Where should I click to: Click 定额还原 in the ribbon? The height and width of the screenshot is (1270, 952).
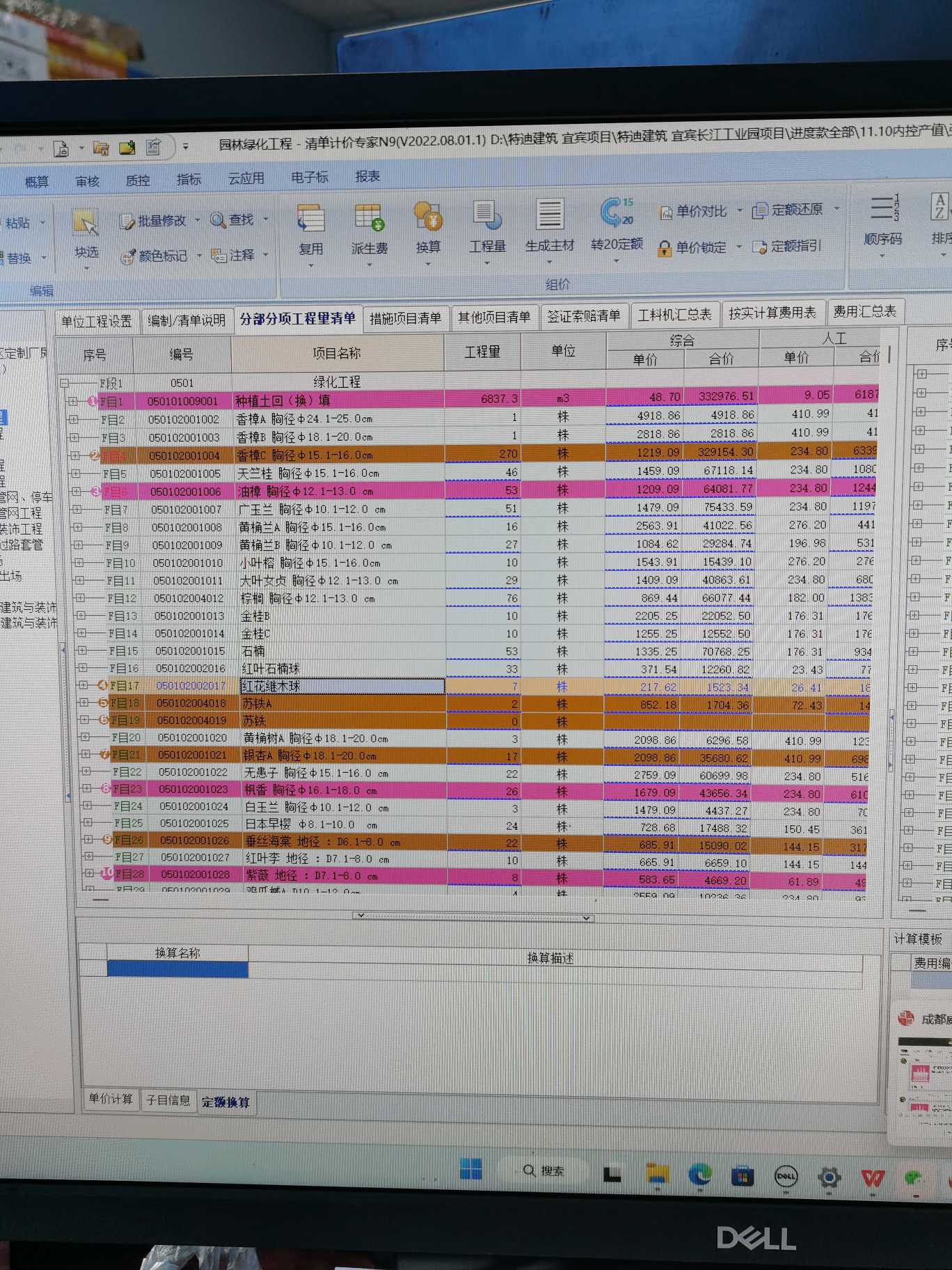point(788,210)
